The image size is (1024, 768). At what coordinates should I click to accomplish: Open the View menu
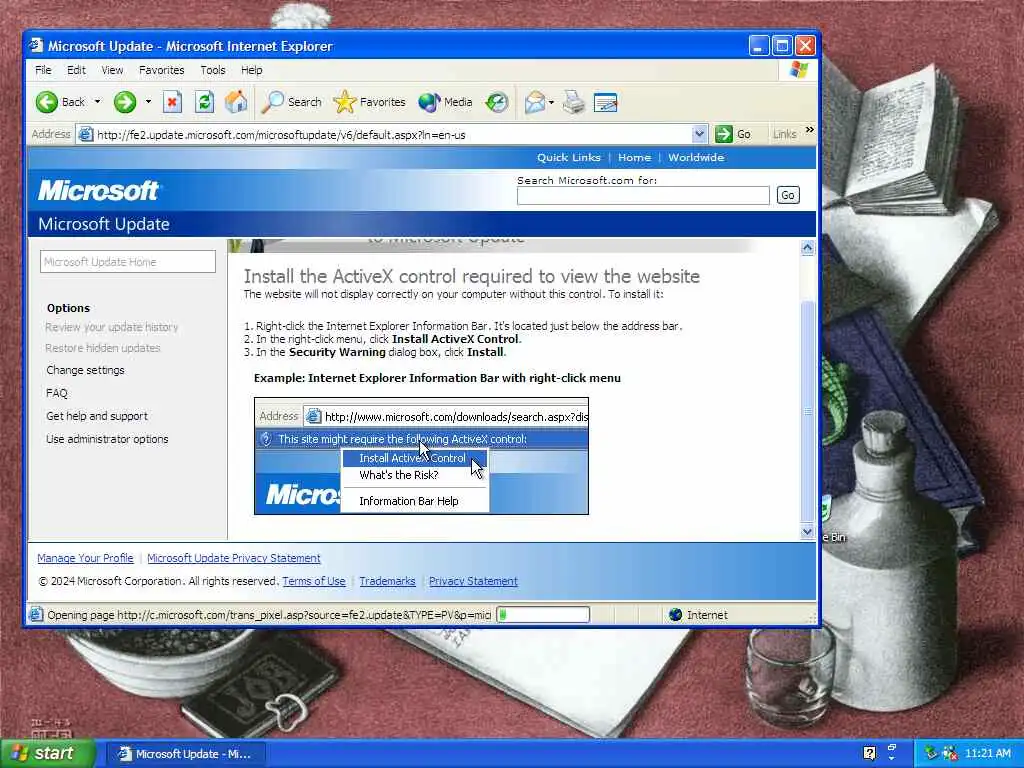tap(112, 70)
